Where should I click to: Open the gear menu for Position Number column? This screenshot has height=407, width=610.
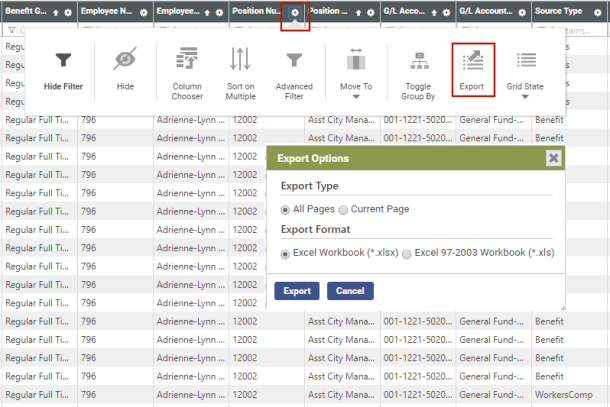(295, 11)
